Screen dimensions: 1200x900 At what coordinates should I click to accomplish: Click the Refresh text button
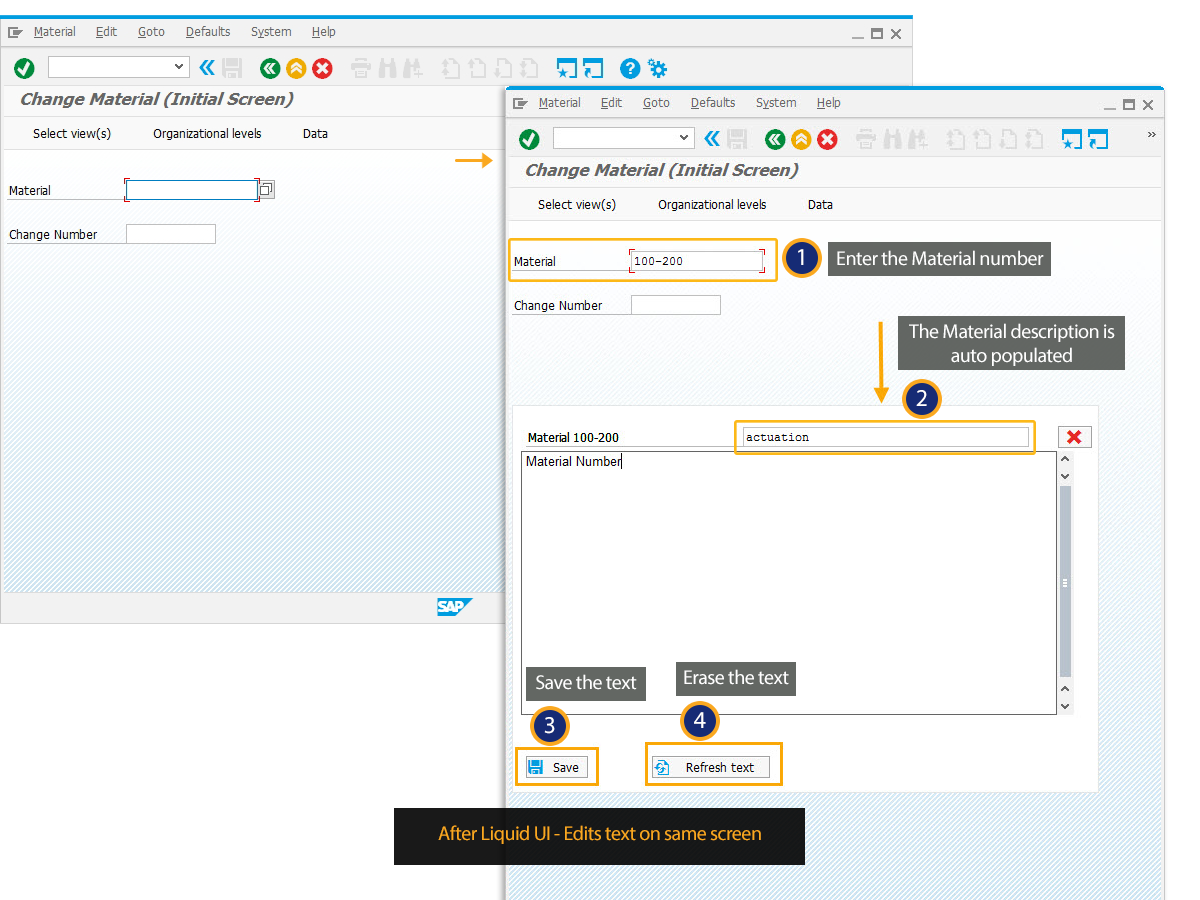[x=710, y=767]
